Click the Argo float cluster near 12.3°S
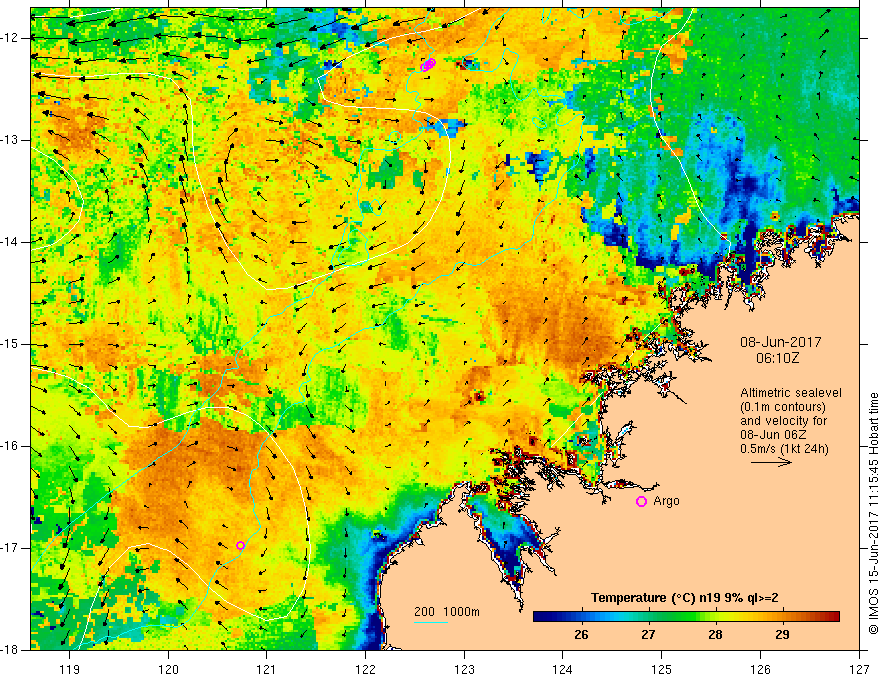This screenshot has width=880, height=680. point(428,65)
